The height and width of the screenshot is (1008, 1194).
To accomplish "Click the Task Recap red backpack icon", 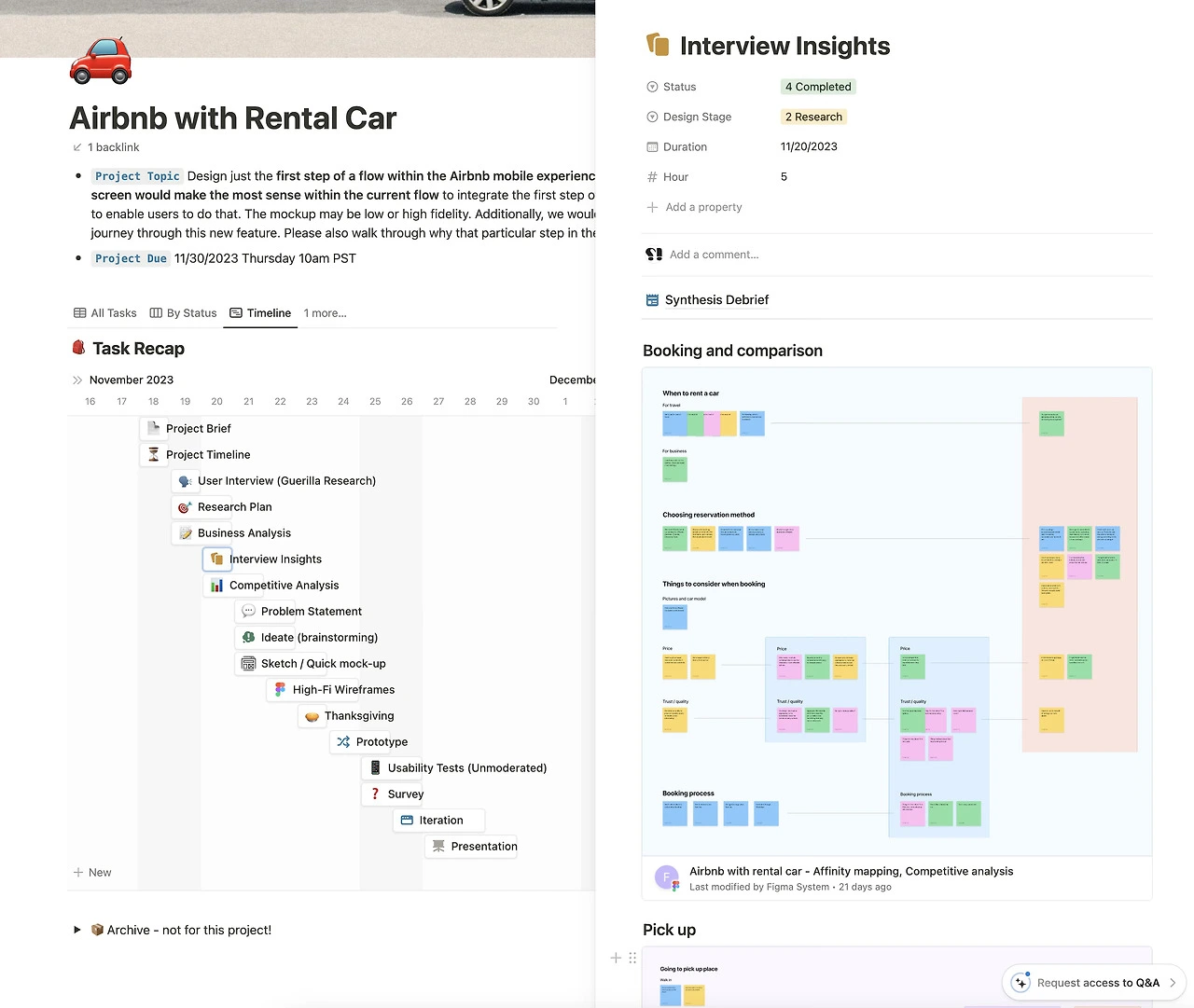I will 79,348.
